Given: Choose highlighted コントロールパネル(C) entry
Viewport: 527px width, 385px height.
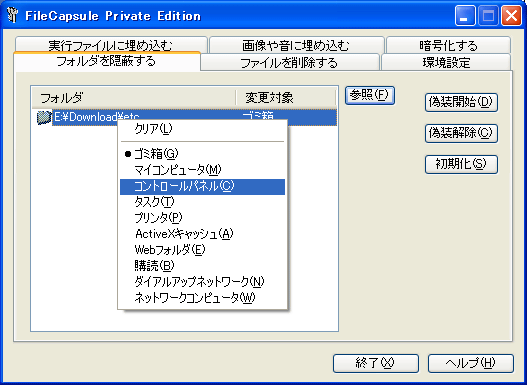Looking at the screenshot, I should 202,186.
